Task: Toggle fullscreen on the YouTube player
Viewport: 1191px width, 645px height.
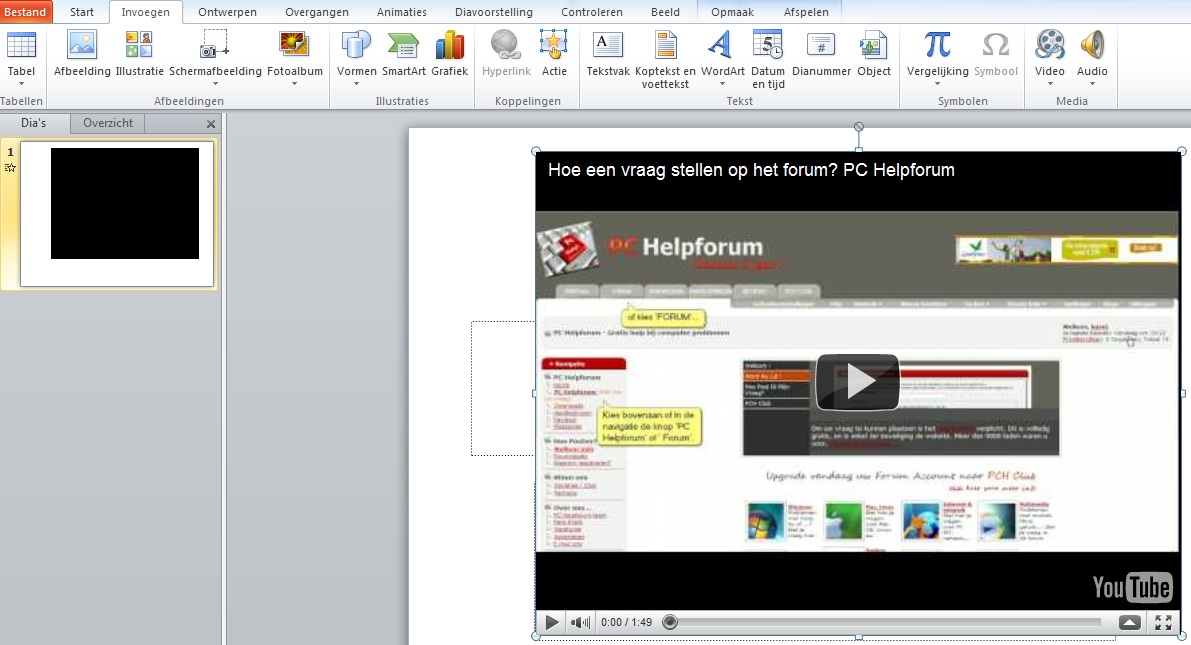Action: coord(1163,622)
